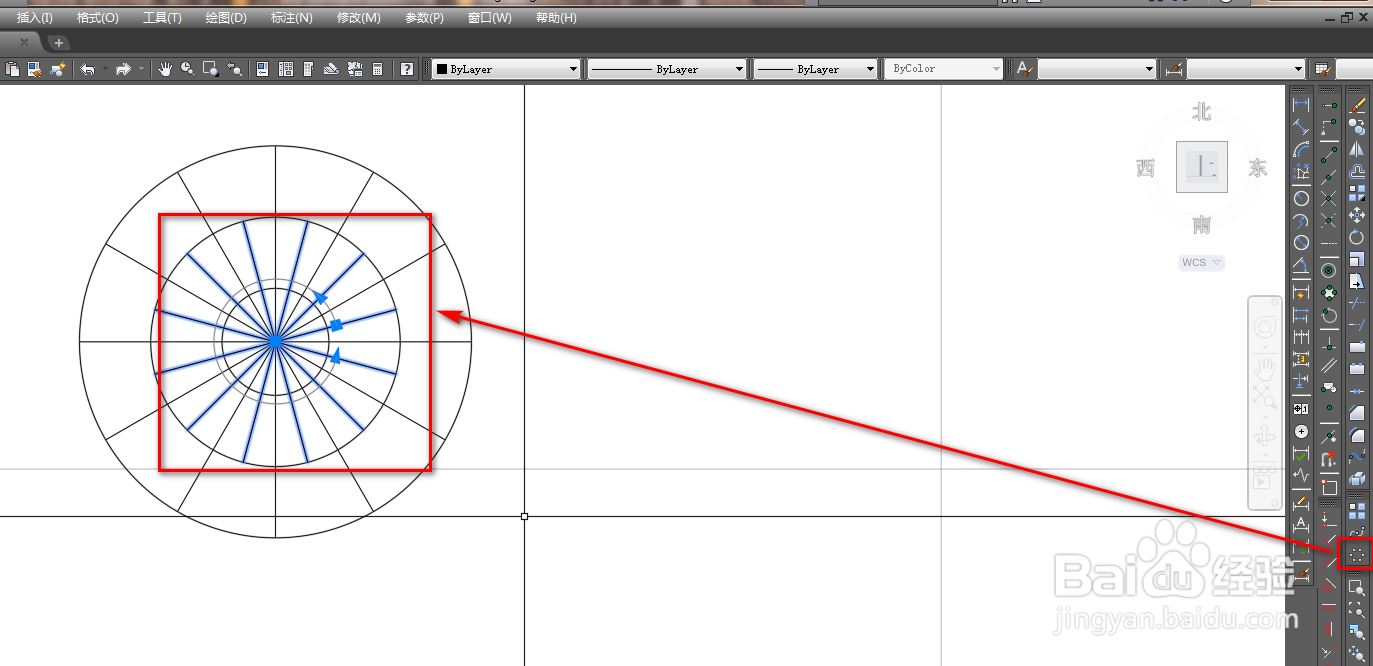Select the Offset tool

click(1357, 172)
